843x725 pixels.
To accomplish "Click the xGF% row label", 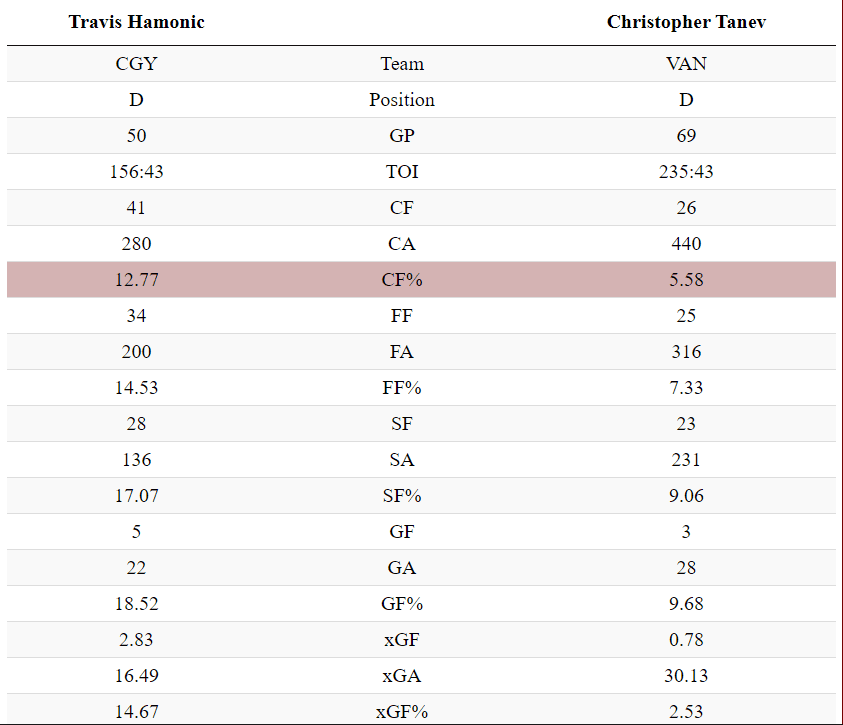I will tap(402, 712).
